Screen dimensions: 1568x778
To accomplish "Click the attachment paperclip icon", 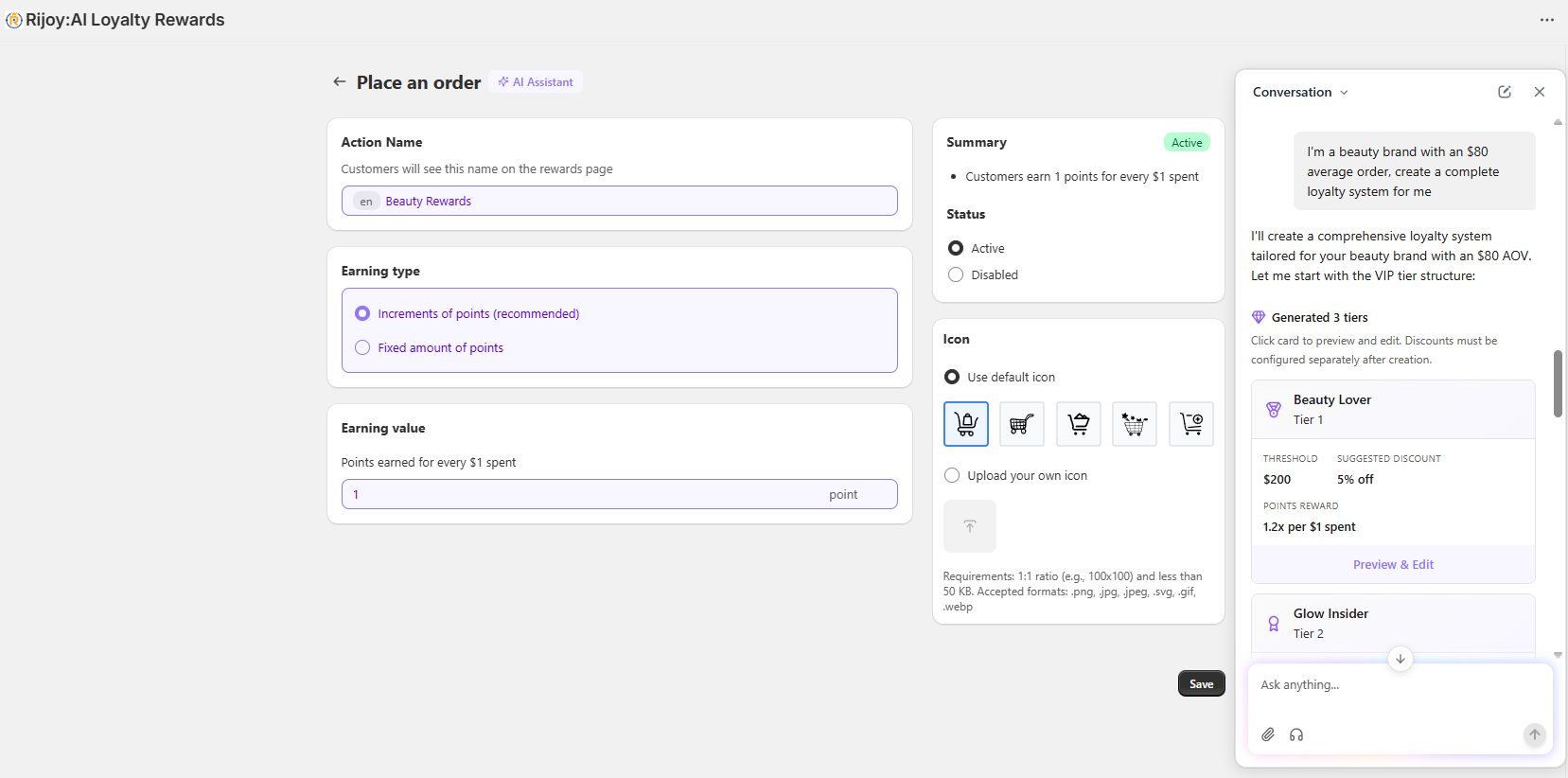I will point(1268,734).
